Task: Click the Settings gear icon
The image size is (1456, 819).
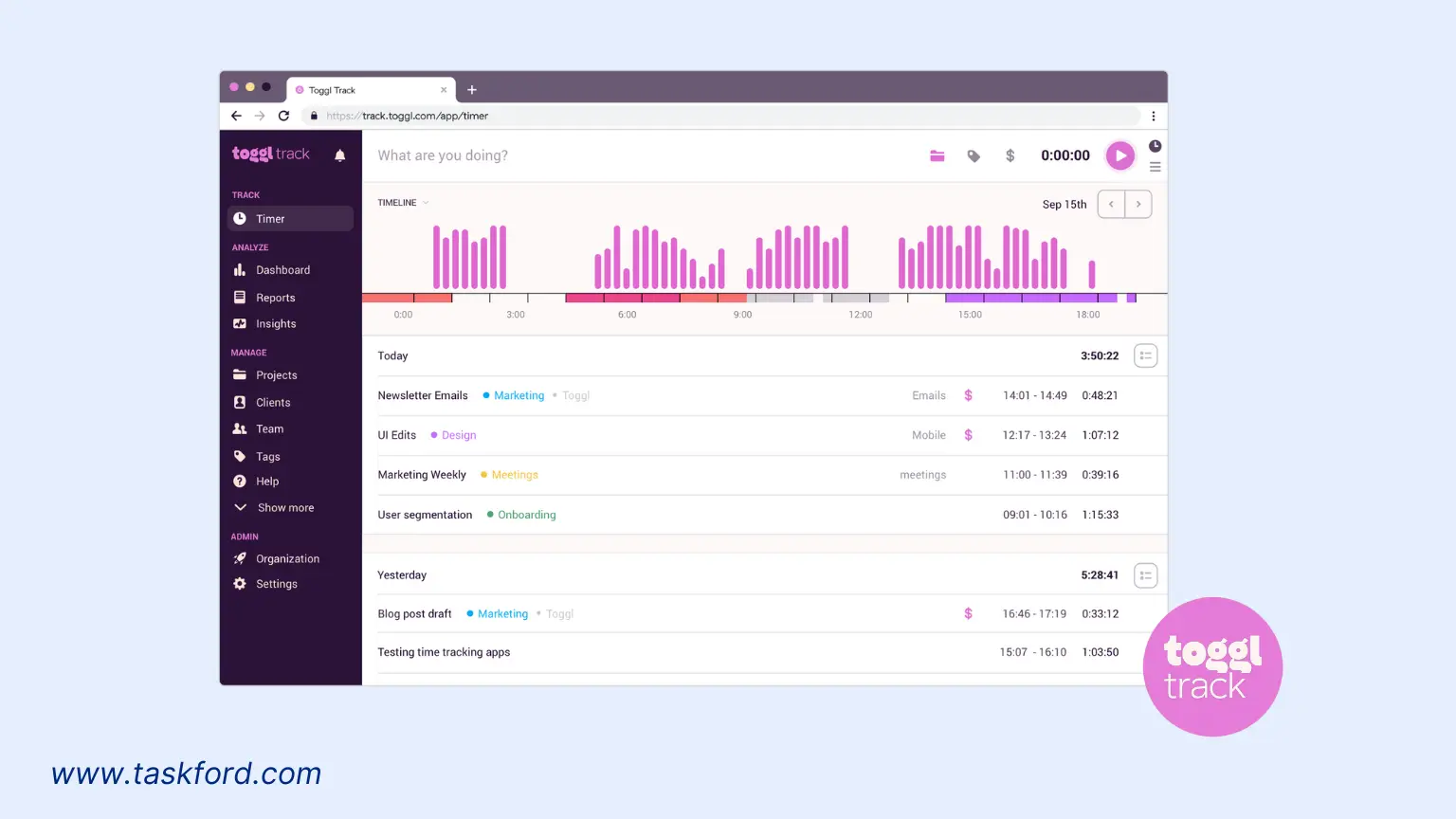Action: point(240,584)
